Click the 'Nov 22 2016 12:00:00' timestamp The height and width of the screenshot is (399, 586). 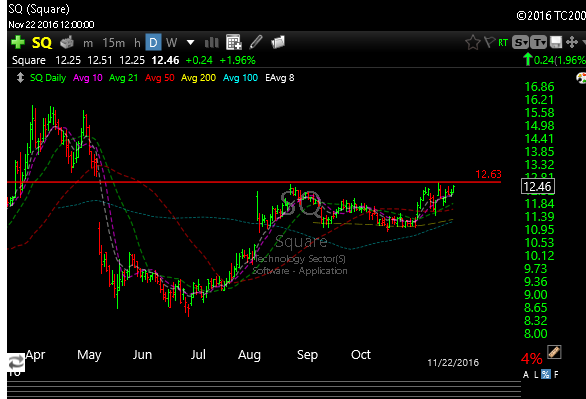[51, 25]
